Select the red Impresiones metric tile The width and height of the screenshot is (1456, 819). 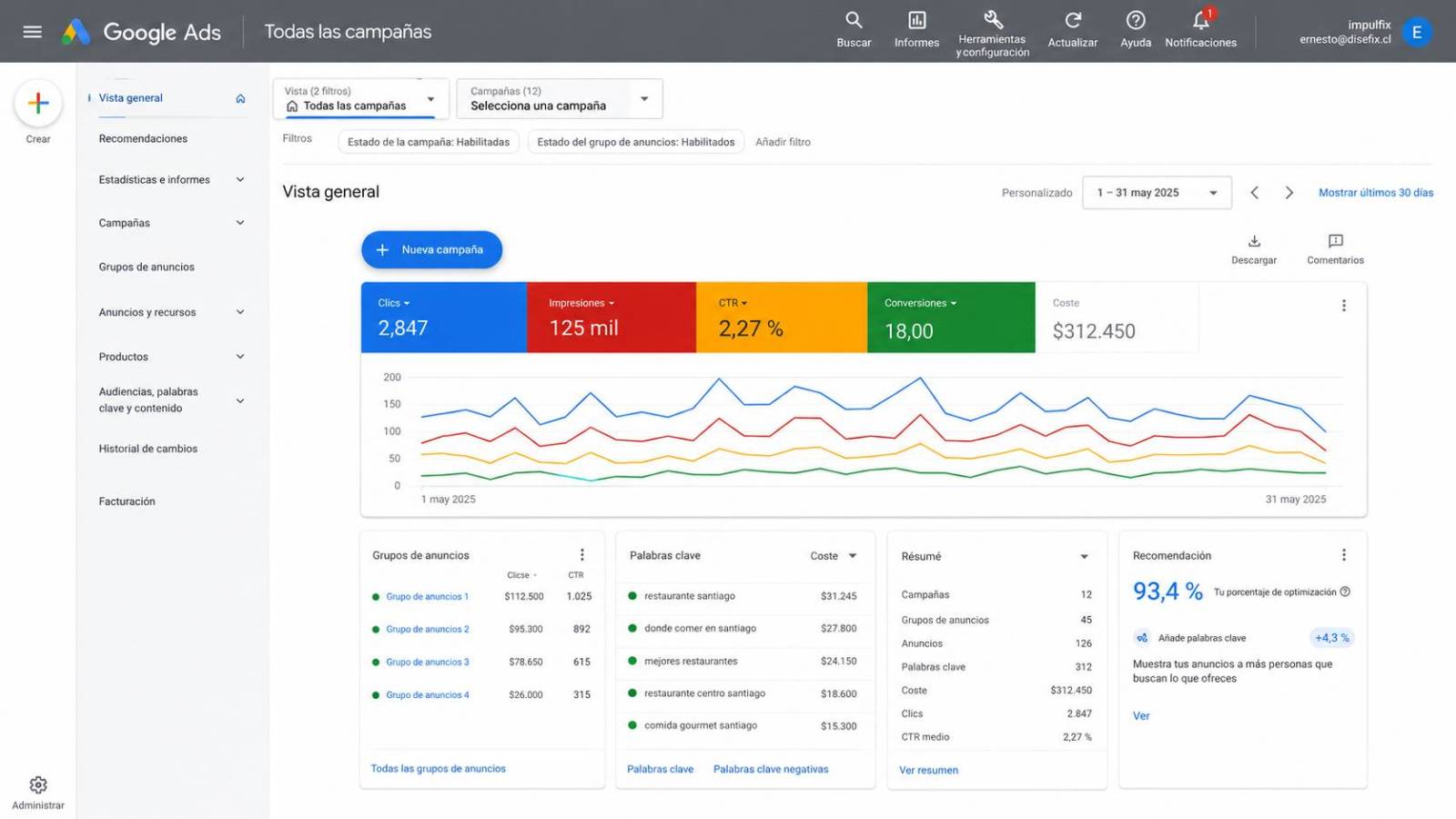pyautogui.click(x=612, y=318)
